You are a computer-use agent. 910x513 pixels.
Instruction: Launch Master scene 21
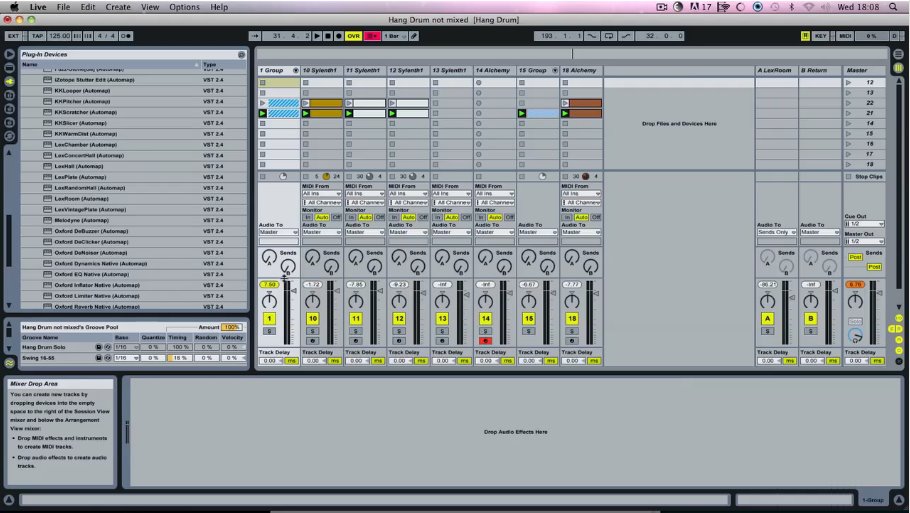click(848, 113)
